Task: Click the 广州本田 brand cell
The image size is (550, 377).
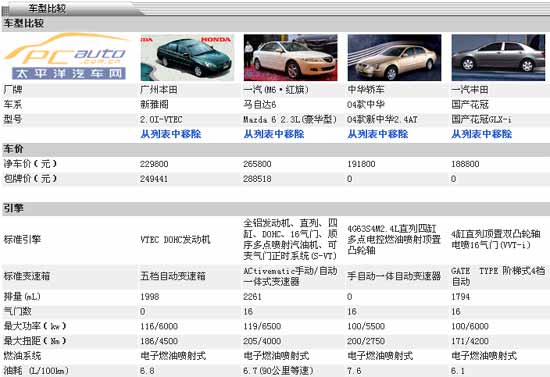Action: point(159,90)
